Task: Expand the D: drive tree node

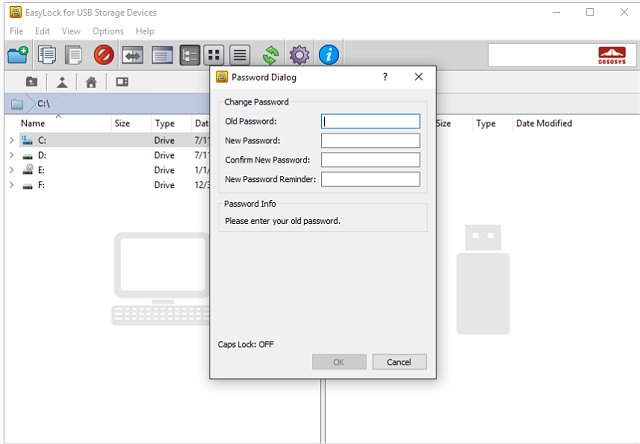Action: [12, 155]
